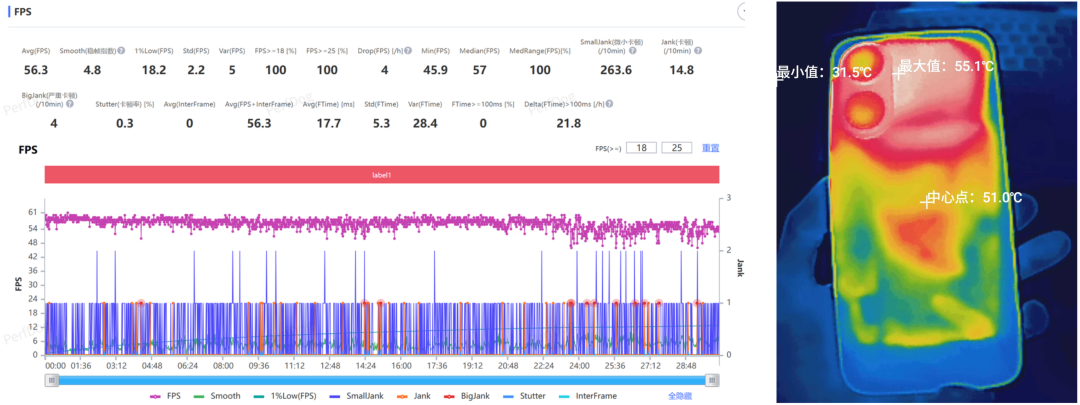The width and height of the screenshot is (1080, 405).
Task: Click help icon next to SmallJank (/10min)
Action: tap(633, 50)
